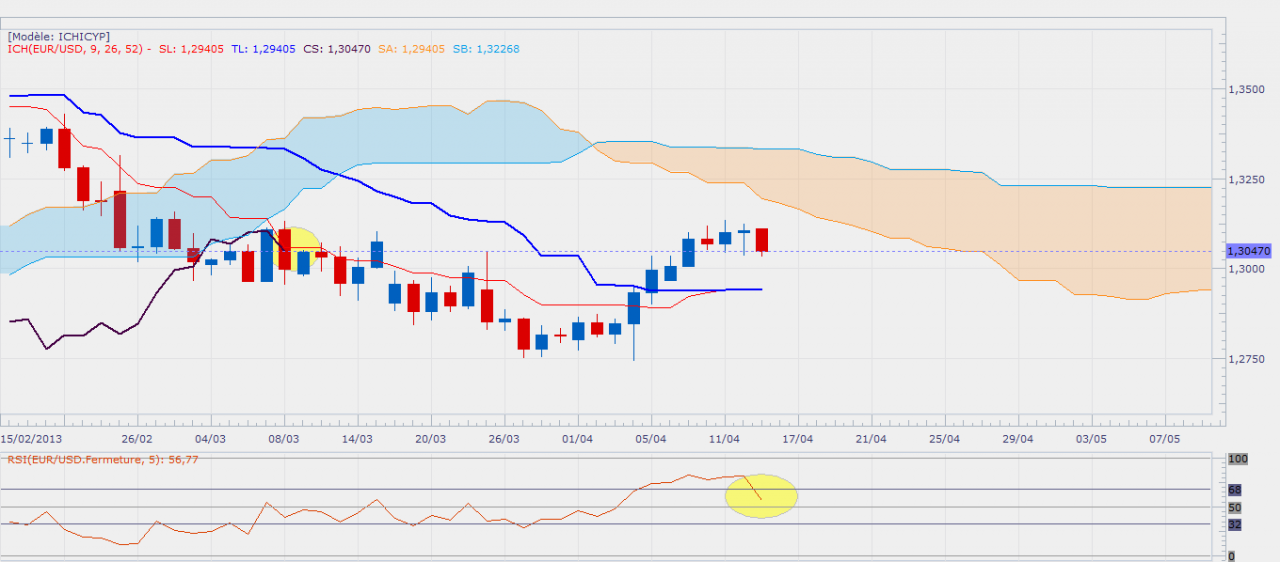The width and height of the screenshot is (1280, 562).
Task: Click the 14/03 date axis label
Action: [x=357, y=439]
